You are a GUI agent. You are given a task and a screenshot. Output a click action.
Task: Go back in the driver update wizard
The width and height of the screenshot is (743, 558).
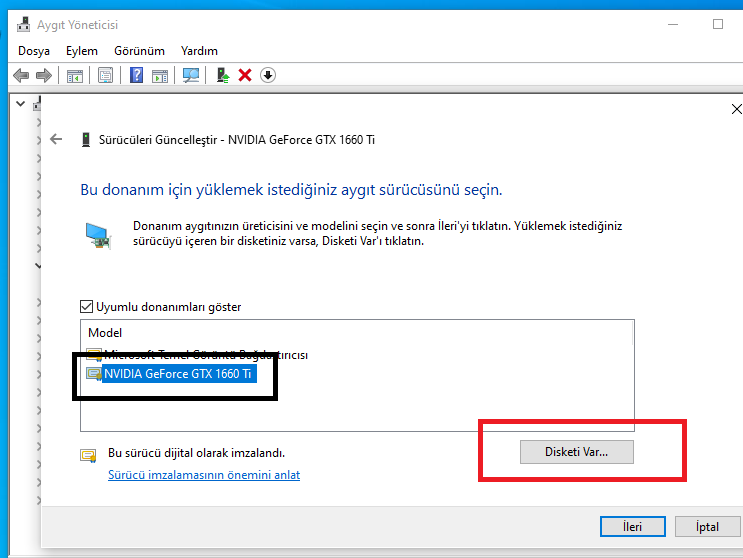click(x=56, y=139)
